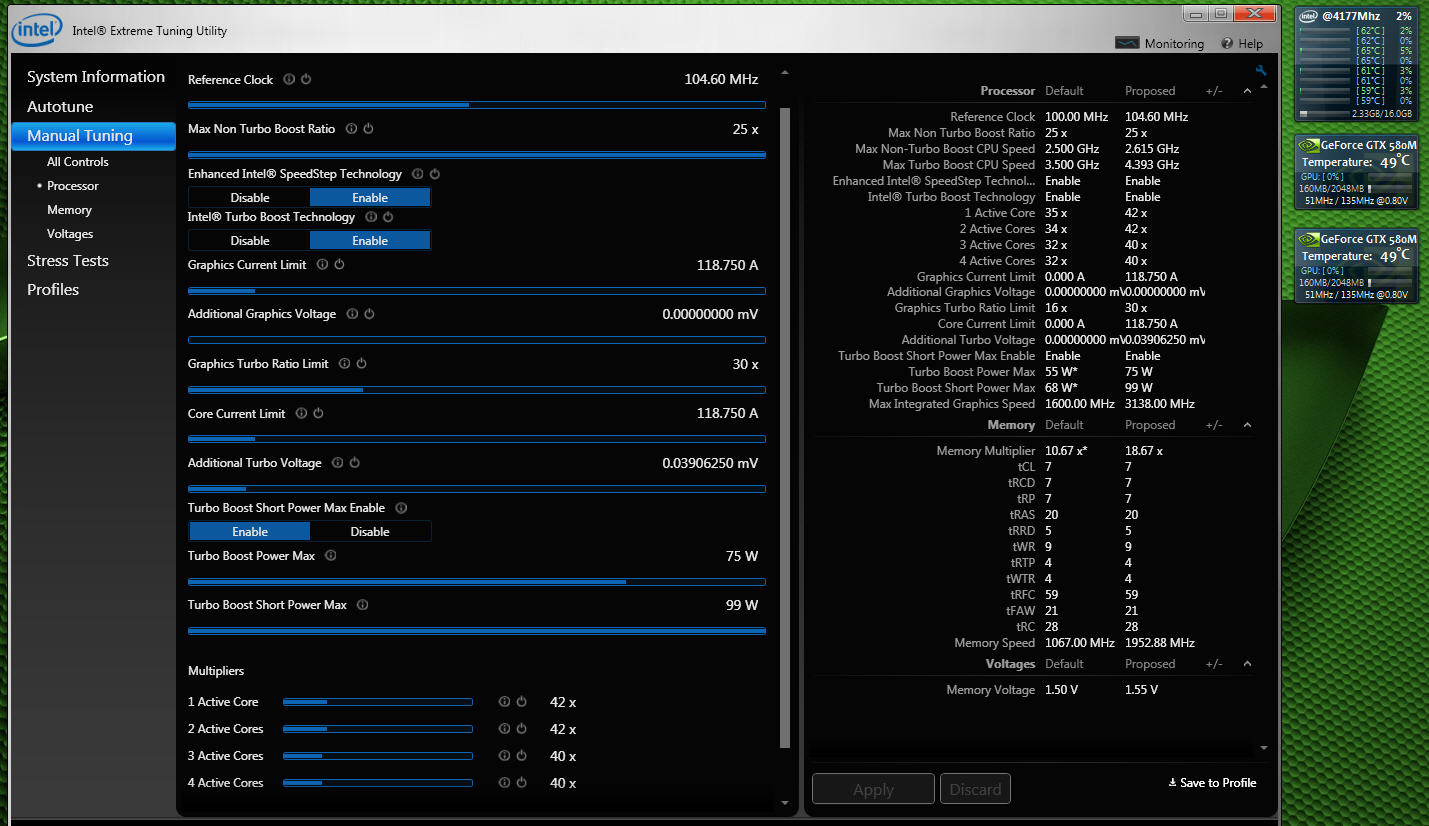Screen dimensions: 1429x826
Task: Show info for Turbo Boost Short Power Max Enable
Action: pyautogui.click(x=401, y=508)
